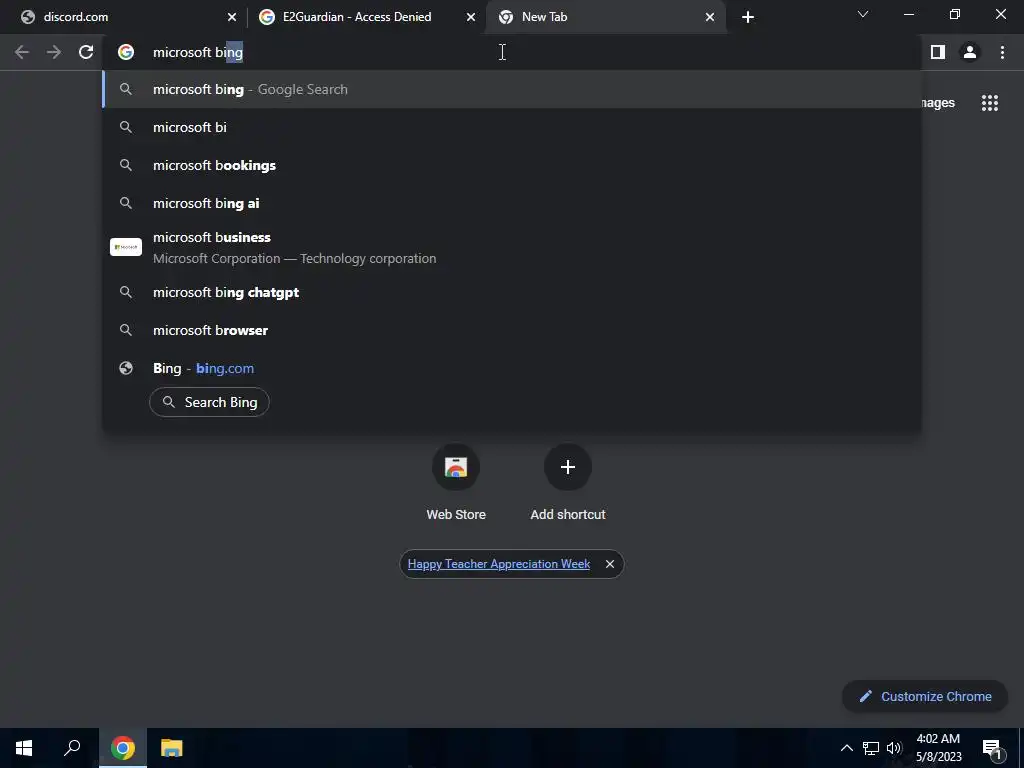Viewport: 1024px width, 768px height.
Task: Choose the 'microsoft bookings' suggestion
Action: [x=512, y=165]
